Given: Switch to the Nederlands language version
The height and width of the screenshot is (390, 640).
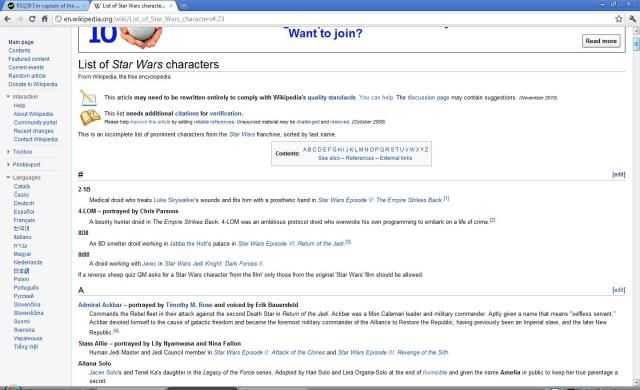Looking at the screenshot, I should [28, 262].
